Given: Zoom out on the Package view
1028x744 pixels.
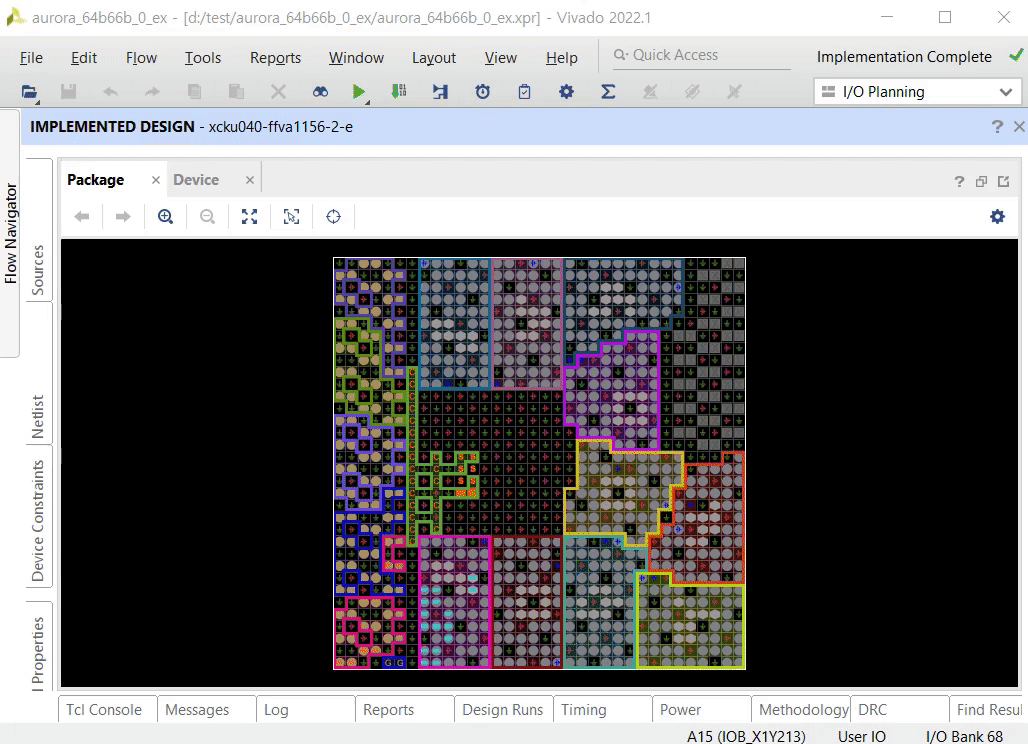Looking at the screenshot, I should tap(207, 216).
